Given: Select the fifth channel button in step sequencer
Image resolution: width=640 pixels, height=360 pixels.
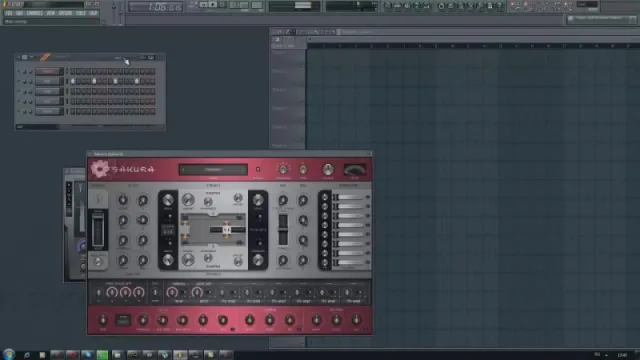Looking at the screenshot, I should 47,111.
